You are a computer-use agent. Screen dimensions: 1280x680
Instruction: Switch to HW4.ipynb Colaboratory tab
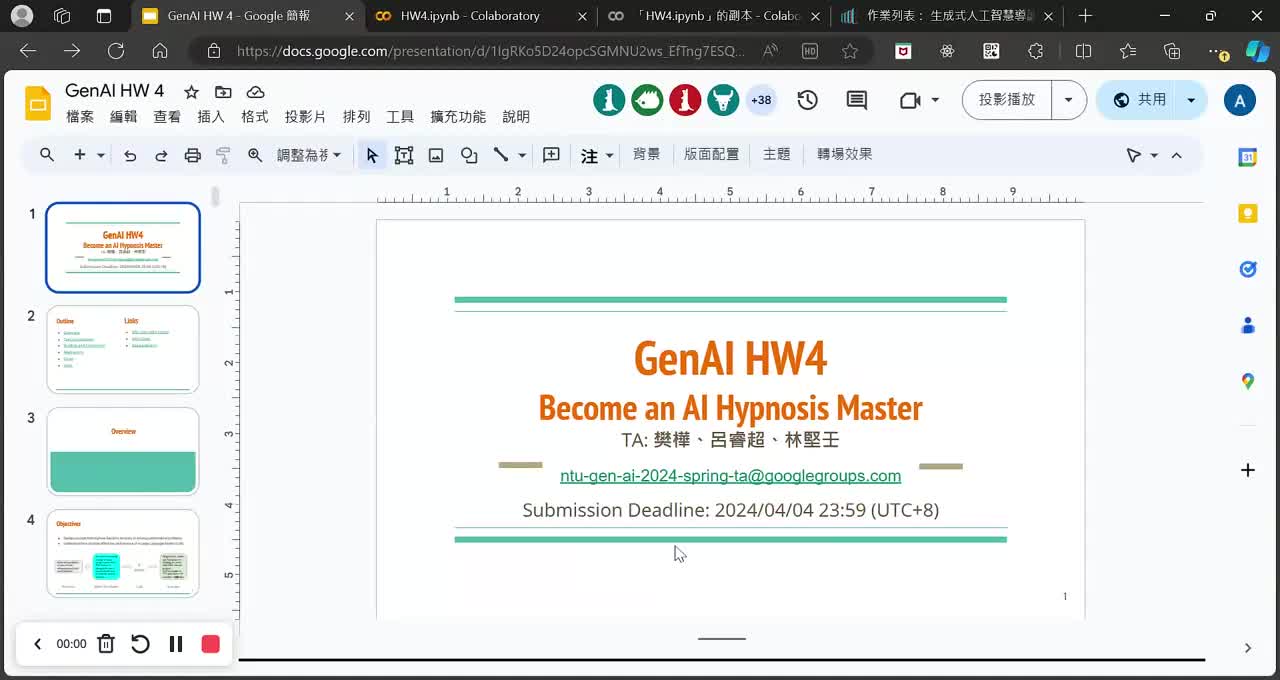pyautogui.click(x=469, y=16)
